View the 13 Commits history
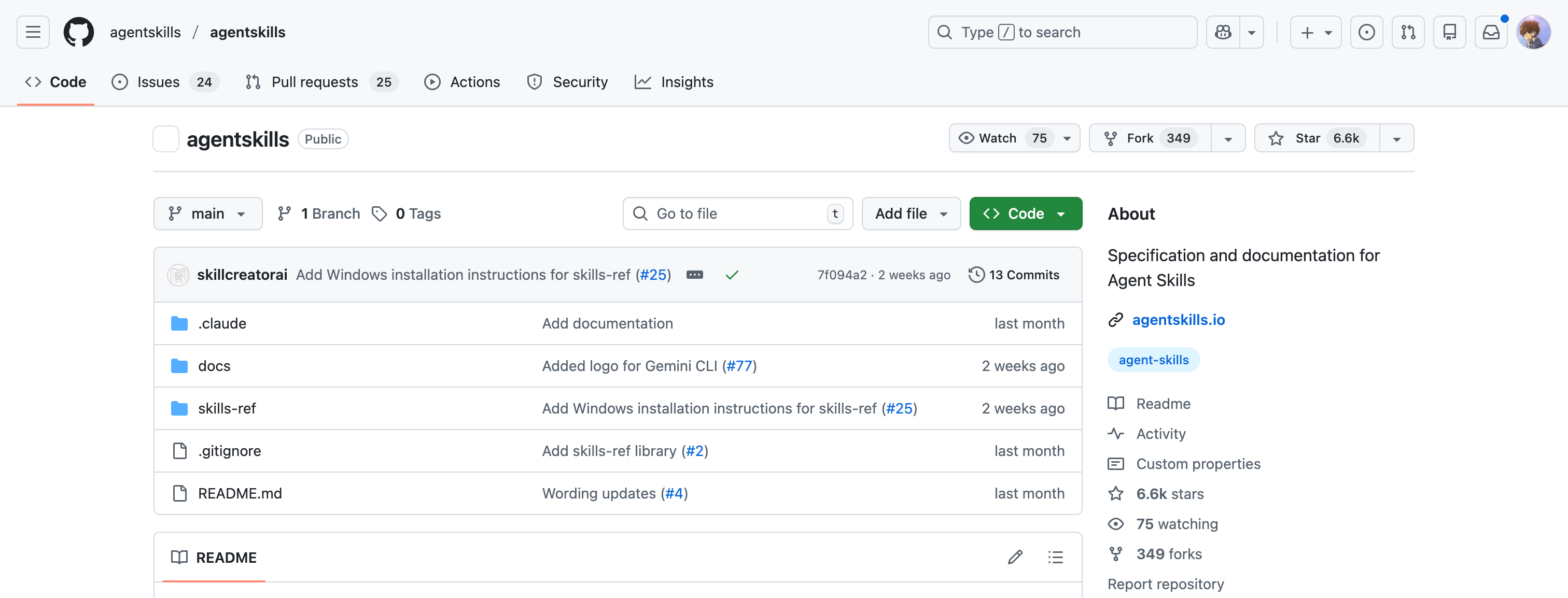1568x598 pixels. pyautogui.click(x=1014, y=274)
